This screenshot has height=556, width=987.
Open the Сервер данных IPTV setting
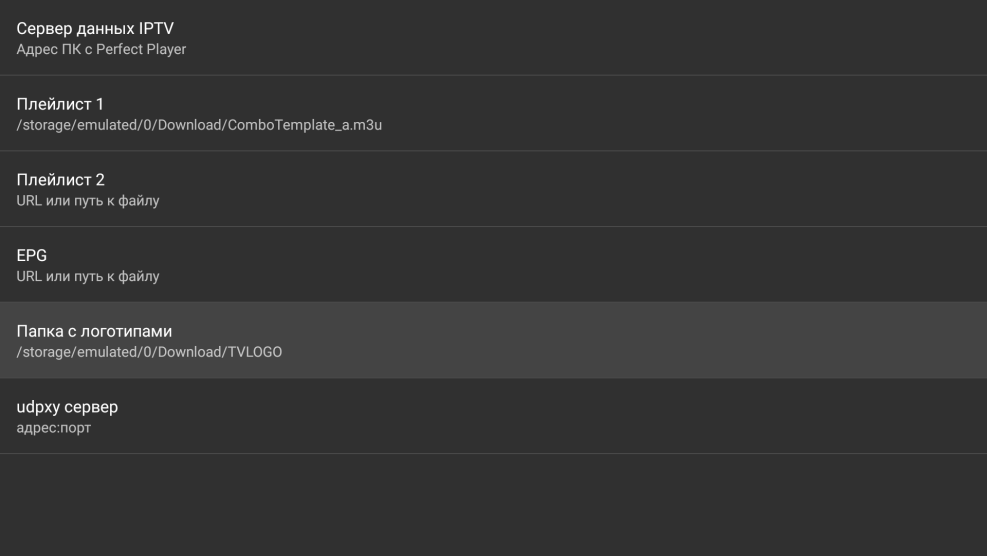493,37
